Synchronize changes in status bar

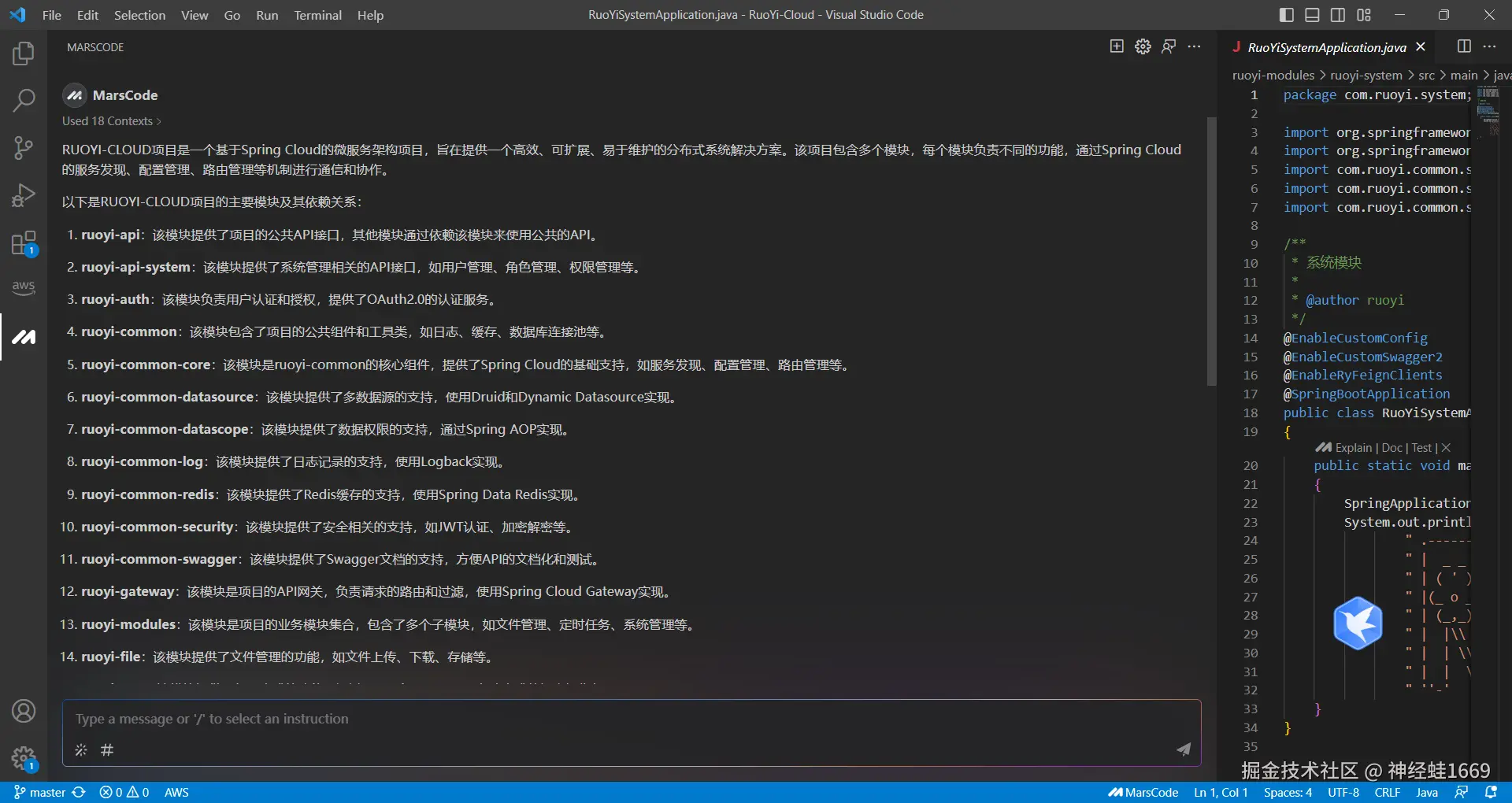pyautogui.click(x=79, y=792)
